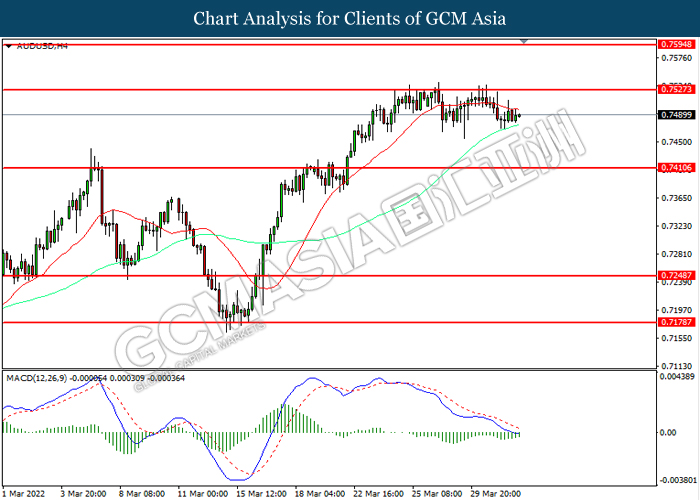Select the 0.71787 support price label
Screen dimensions: 700x500
(676, 322)
